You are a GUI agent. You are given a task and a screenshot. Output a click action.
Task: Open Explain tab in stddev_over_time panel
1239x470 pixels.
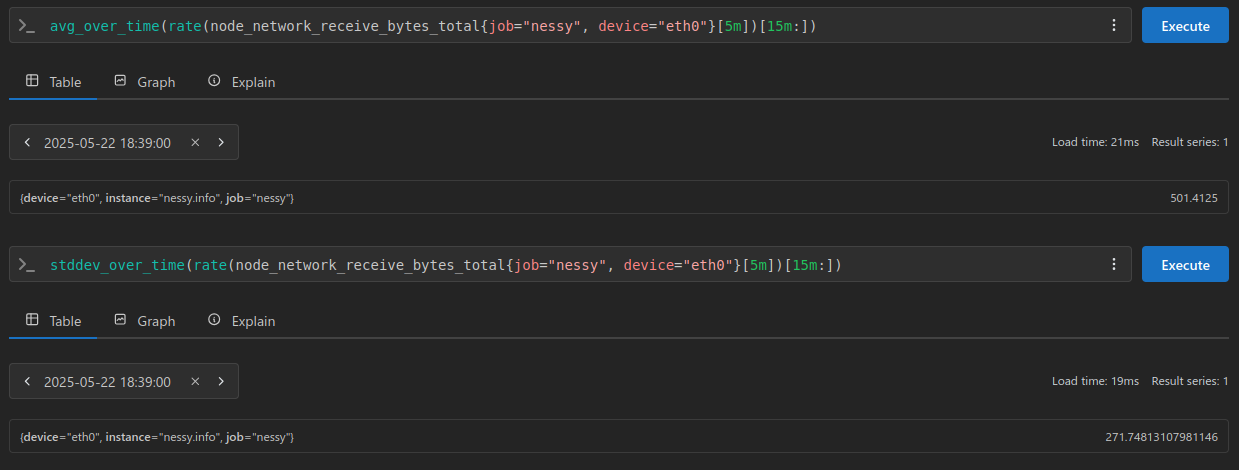241,321
